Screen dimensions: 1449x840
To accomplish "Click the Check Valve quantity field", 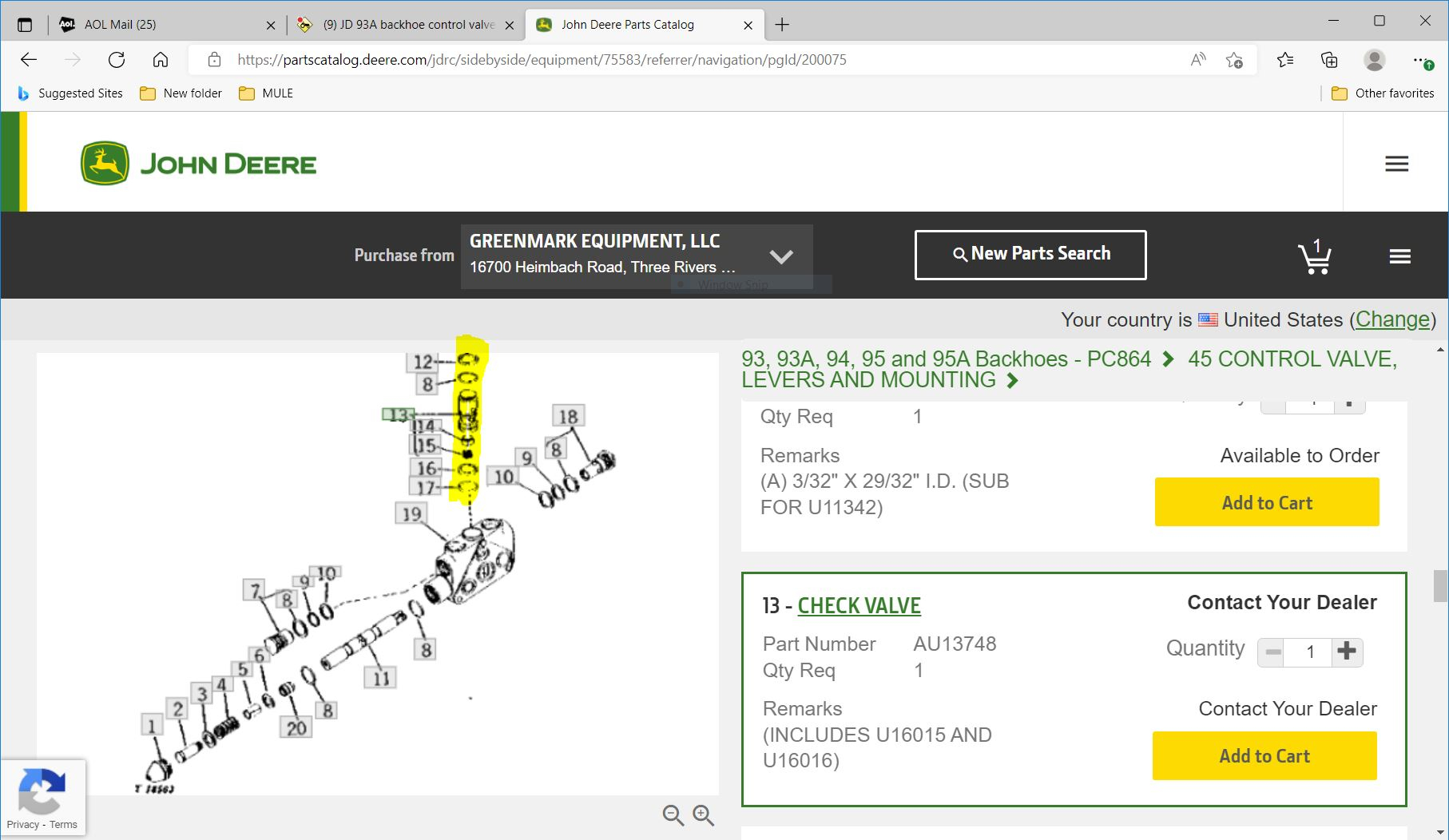I will pos(1310,652).
